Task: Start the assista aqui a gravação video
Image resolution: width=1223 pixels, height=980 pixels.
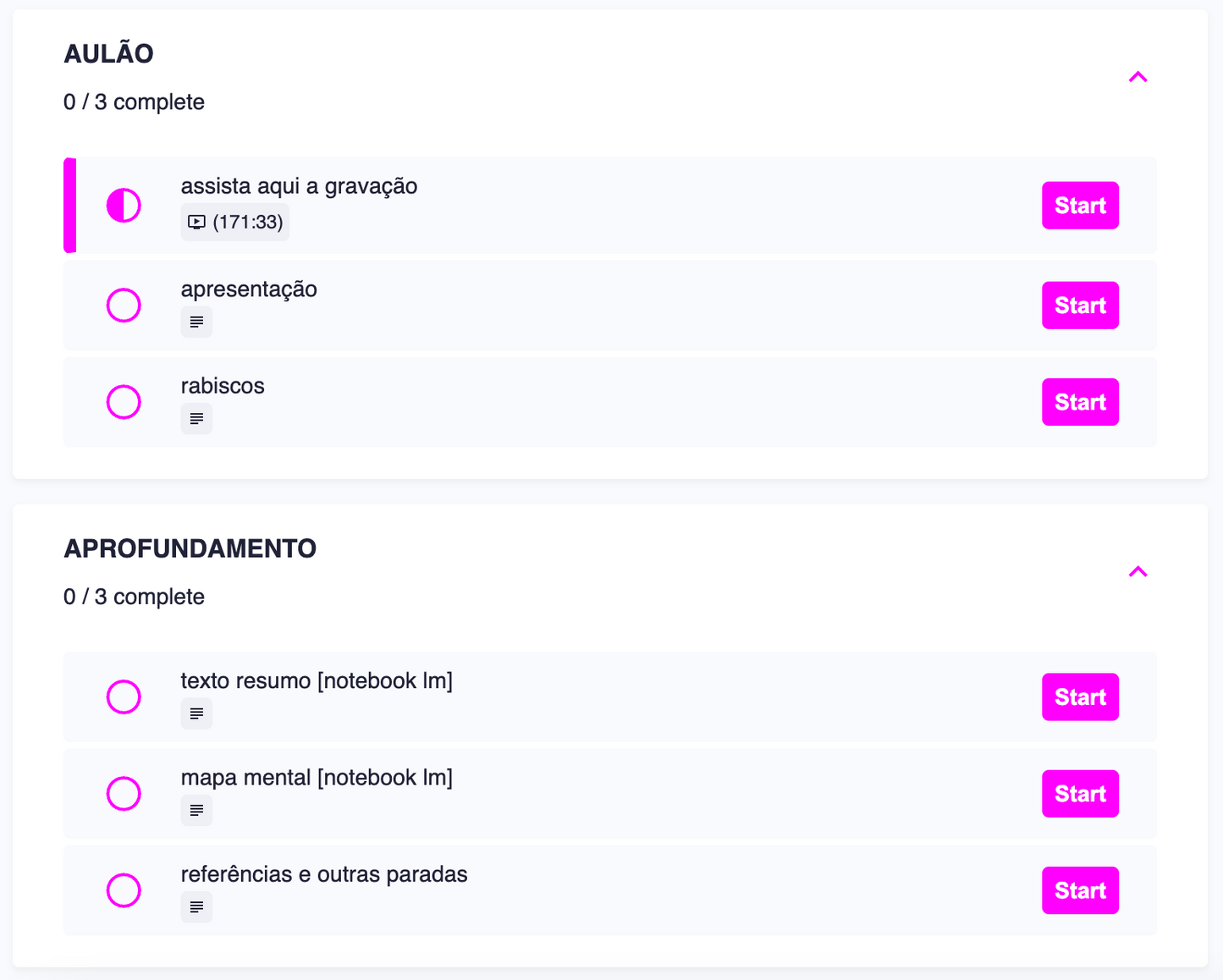Action: tap(1079, 206)
